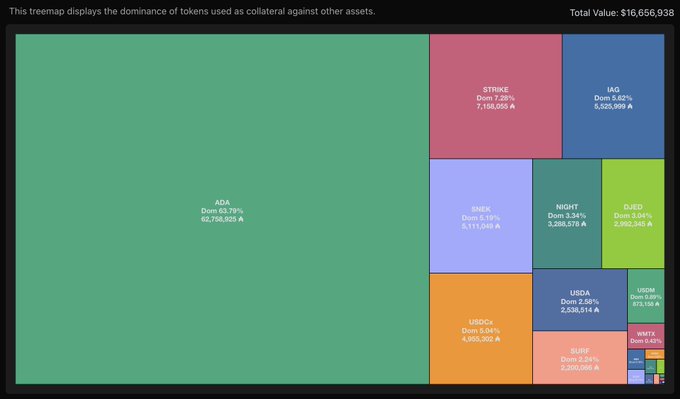The width and height of the screenshot is (680, 399).
Task: Click the salmon SURF tile
Action: click(x=580, y=358)
